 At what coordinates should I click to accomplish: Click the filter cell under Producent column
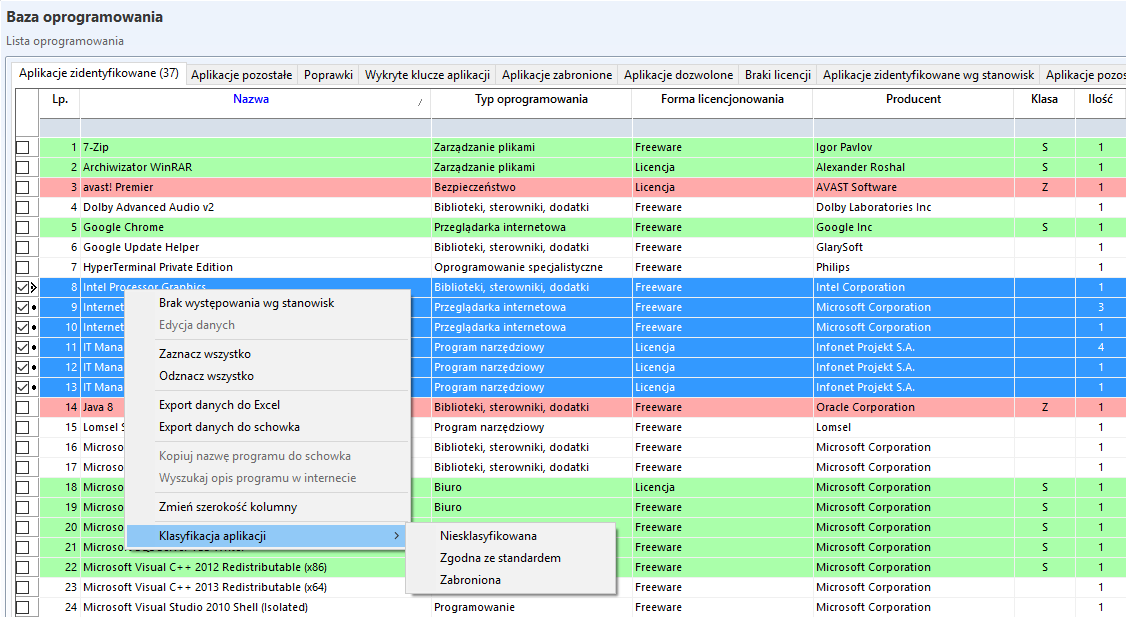coord(913,128)
